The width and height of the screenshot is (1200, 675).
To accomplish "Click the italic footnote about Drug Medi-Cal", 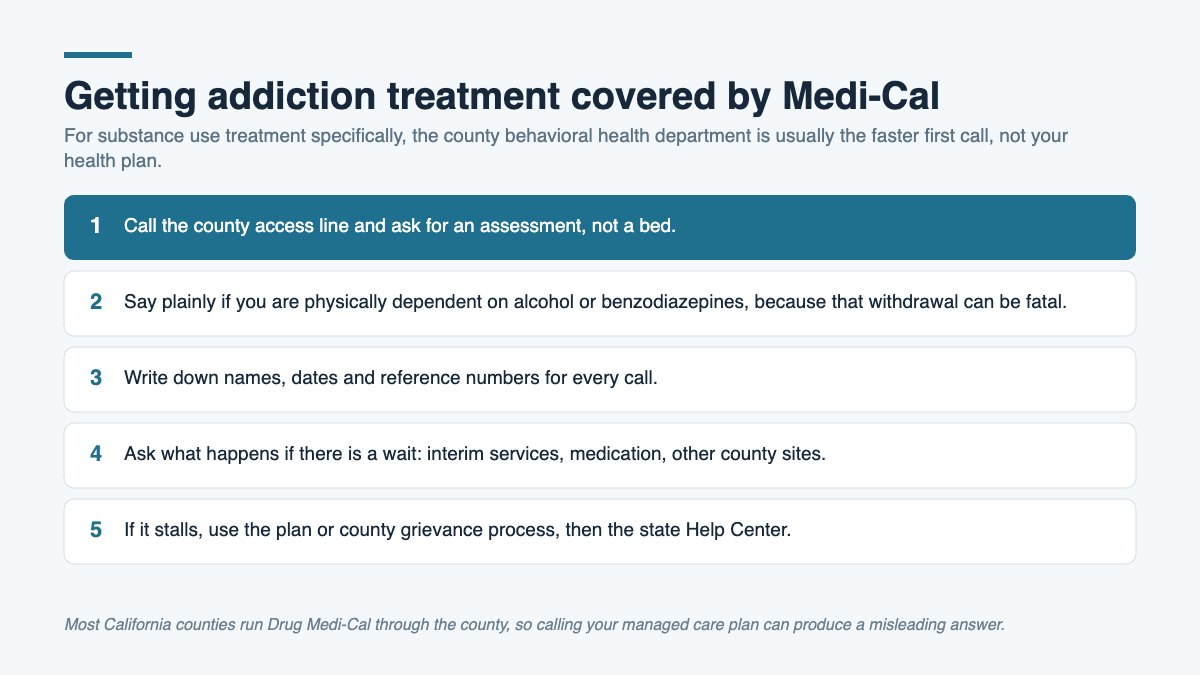I will pyautogui.click(x=534, y=625).
